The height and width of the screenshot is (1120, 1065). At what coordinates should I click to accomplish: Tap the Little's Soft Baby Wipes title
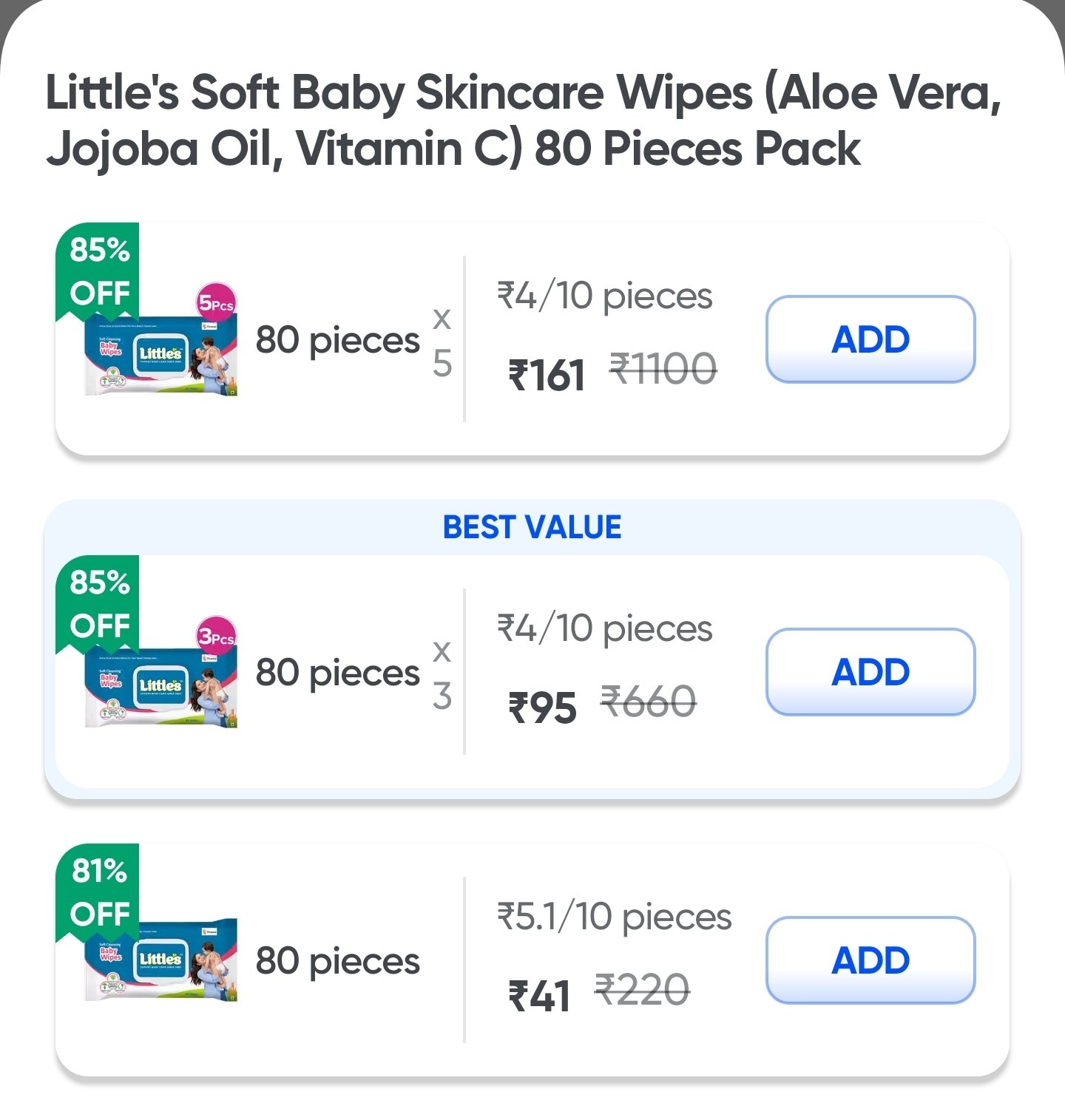pos(524,120)
